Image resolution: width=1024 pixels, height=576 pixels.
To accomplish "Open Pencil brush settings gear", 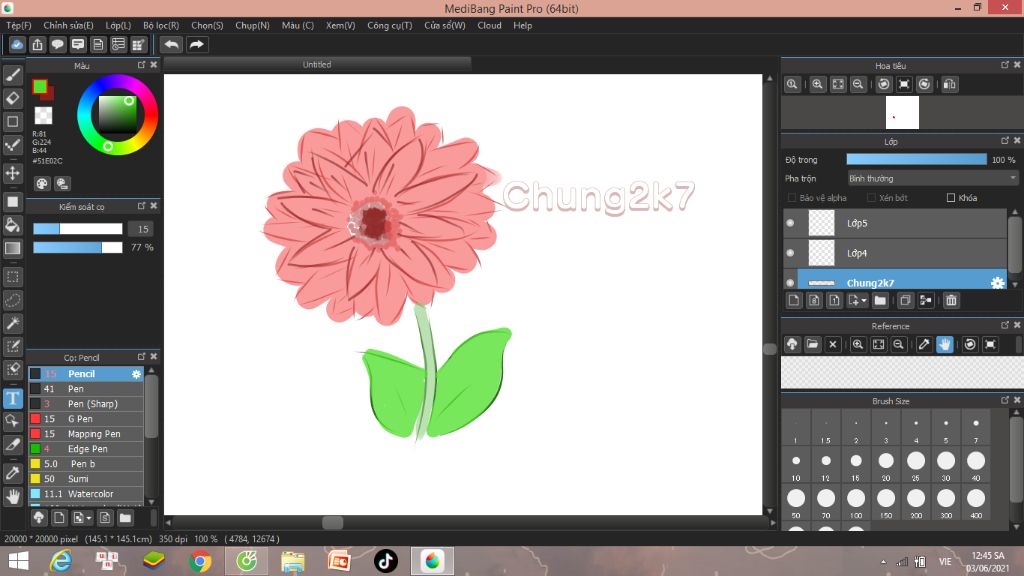I will tap(136, 374).
